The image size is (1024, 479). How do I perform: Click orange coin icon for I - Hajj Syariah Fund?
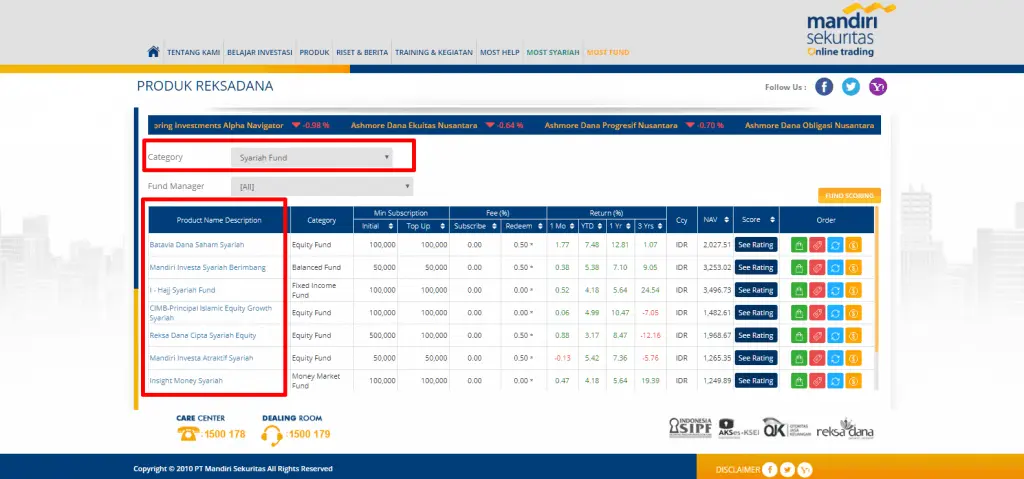coord(854,290)
